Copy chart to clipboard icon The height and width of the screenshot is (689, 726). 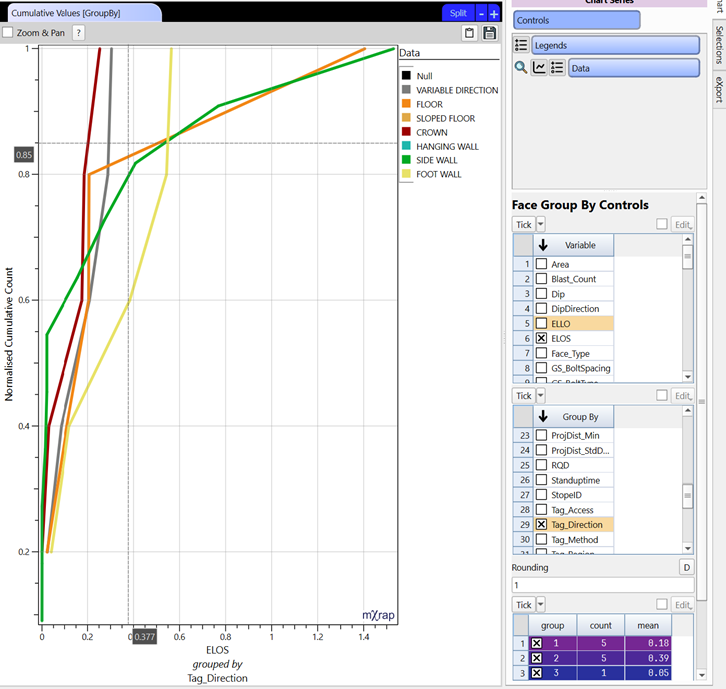tap(469, 33)
